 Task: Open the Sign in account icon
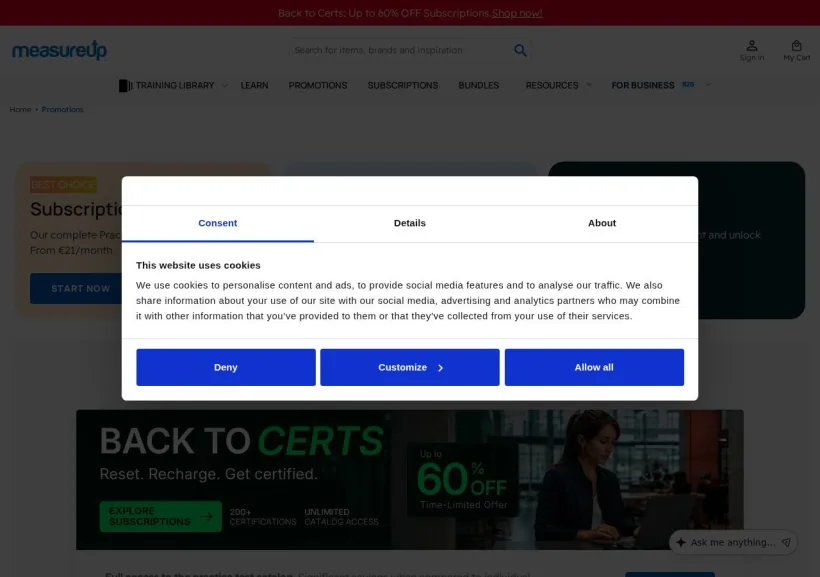751,46
